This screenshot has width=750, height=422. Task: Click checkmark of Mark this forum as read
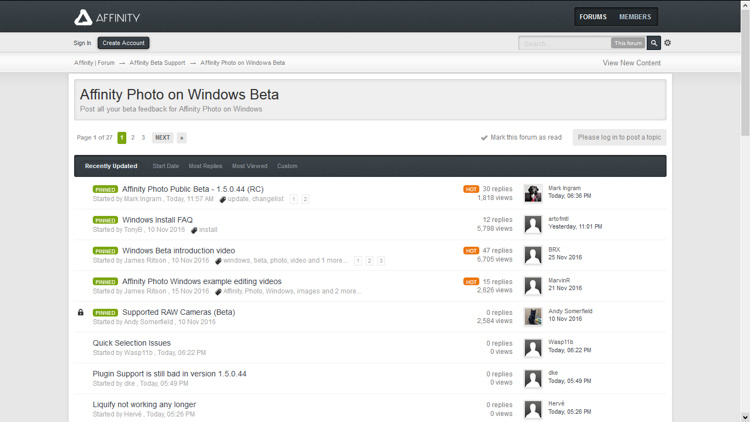484,138
